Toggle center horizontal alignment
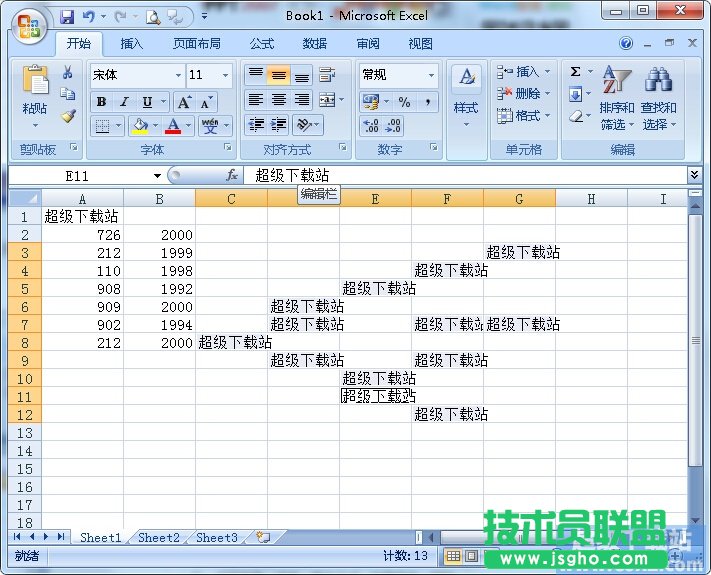Viewport: 711px width, 575px height. tap(279, 100)
